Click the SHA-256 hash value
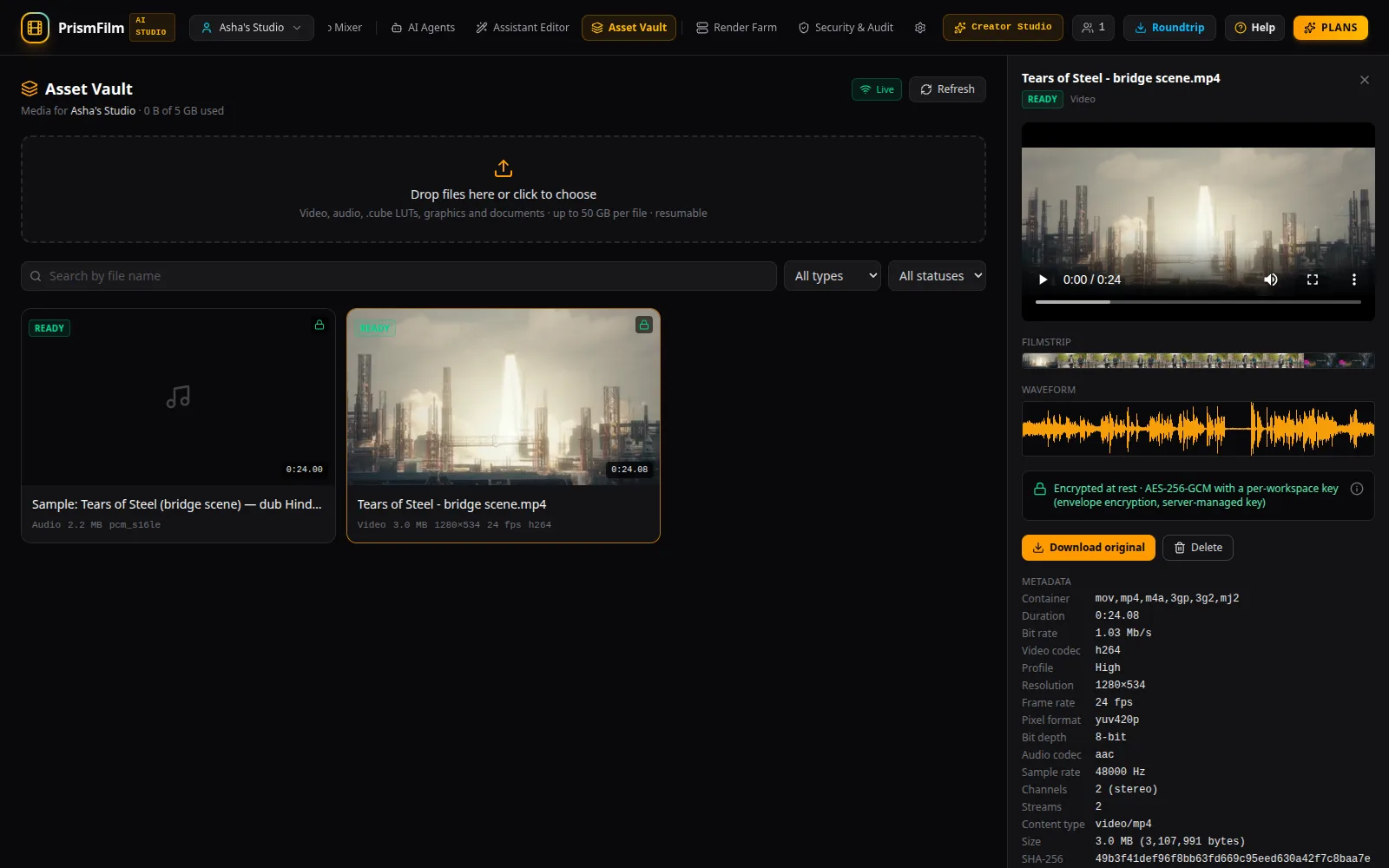The width and height of the screenshot is (1389, 868). tap(1233, 858)
